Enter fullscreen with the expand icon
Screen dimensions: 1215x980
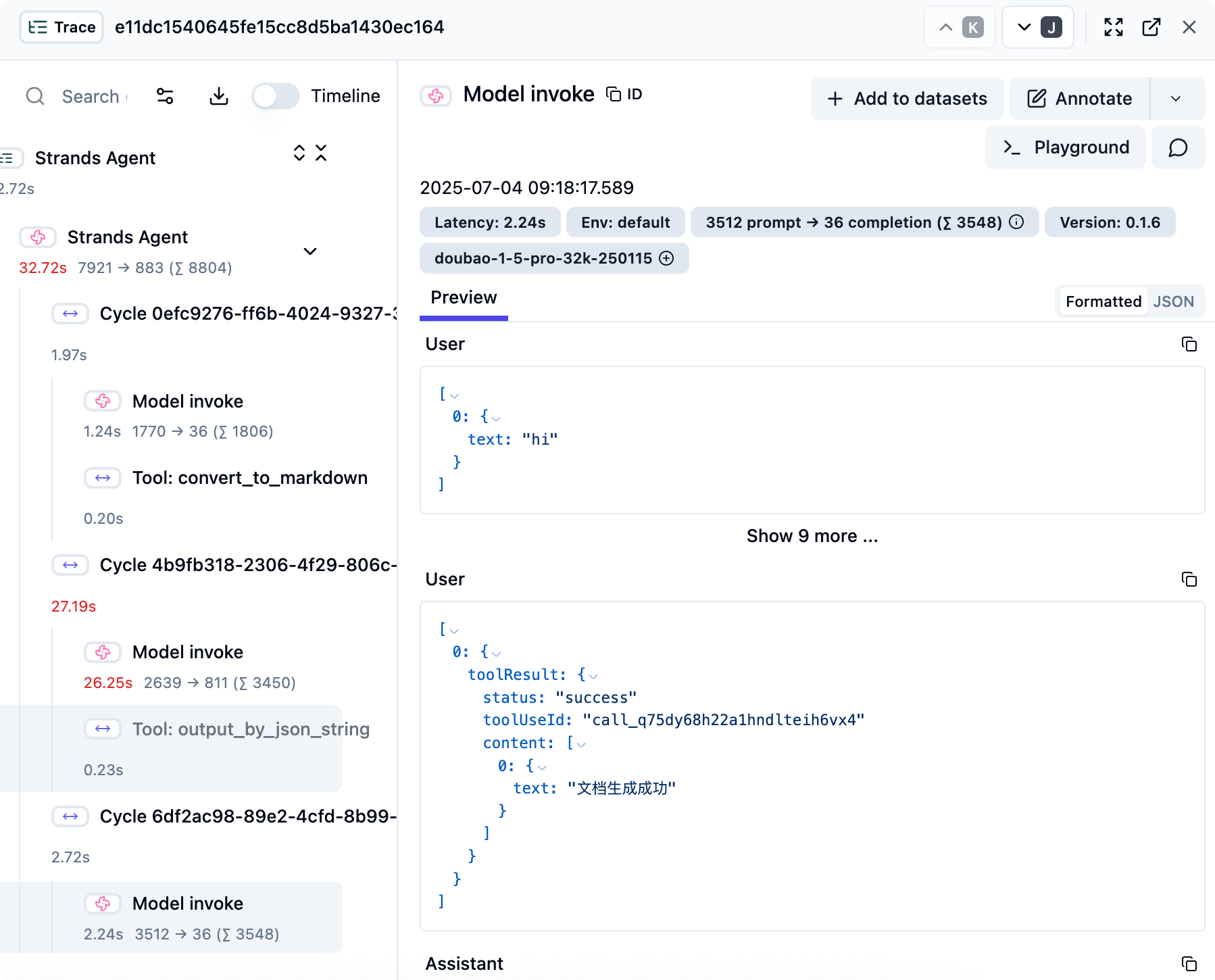[1113, 27]
